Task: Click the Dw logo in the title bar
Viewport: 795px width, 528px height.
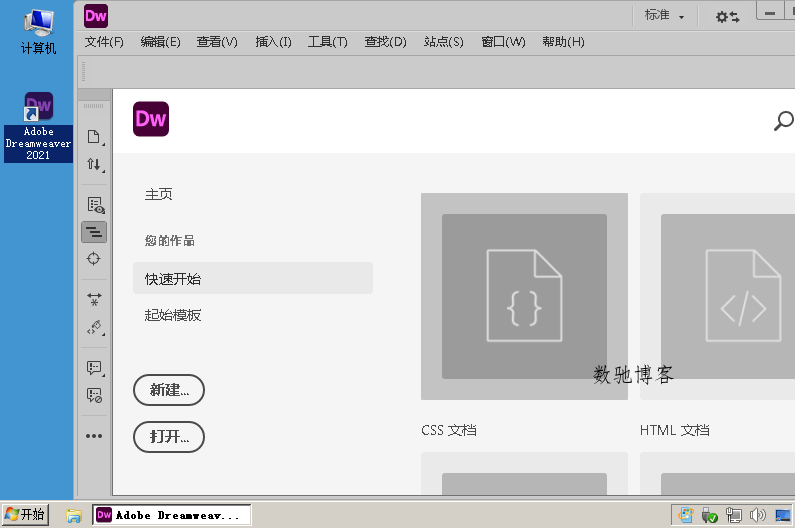Action: [x=96, y=16]
